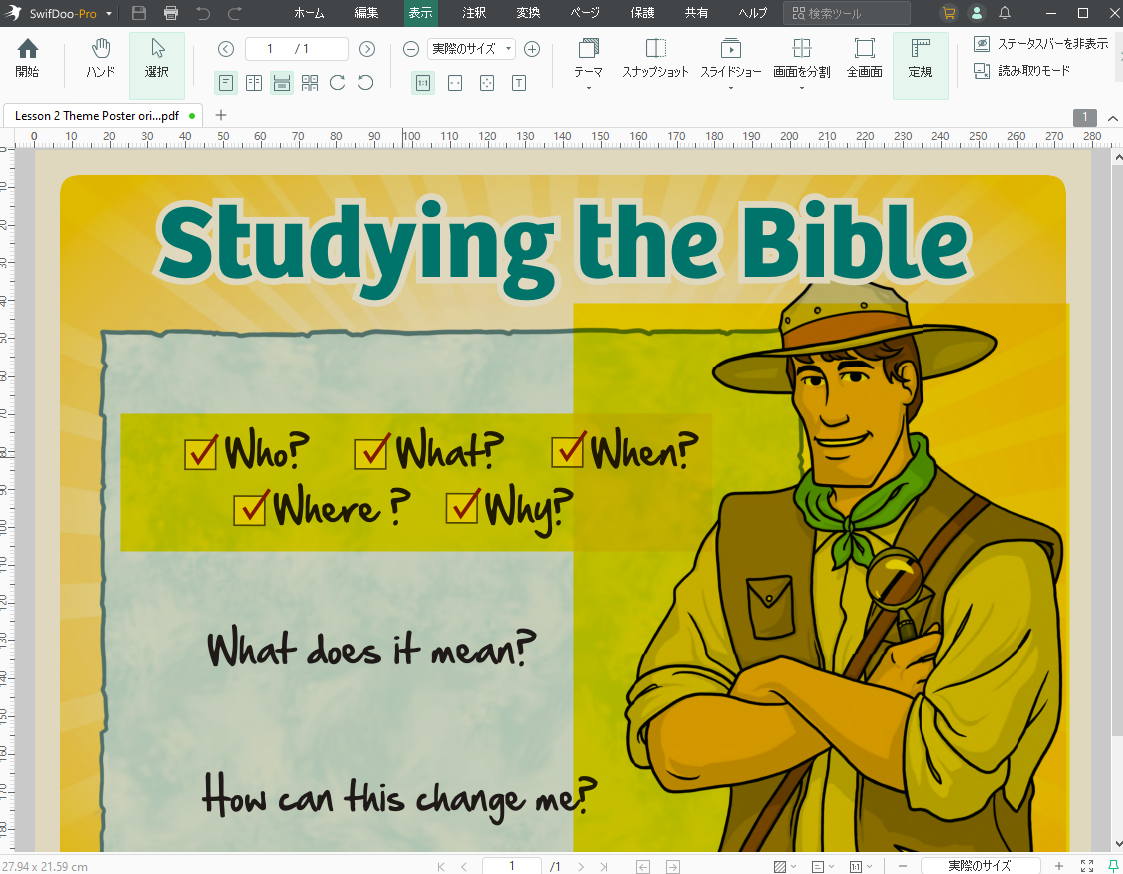Image resolution: width=1123 pixels, height=874 pixels.
Task: Click the Print icon
Action: click(170, 14)
